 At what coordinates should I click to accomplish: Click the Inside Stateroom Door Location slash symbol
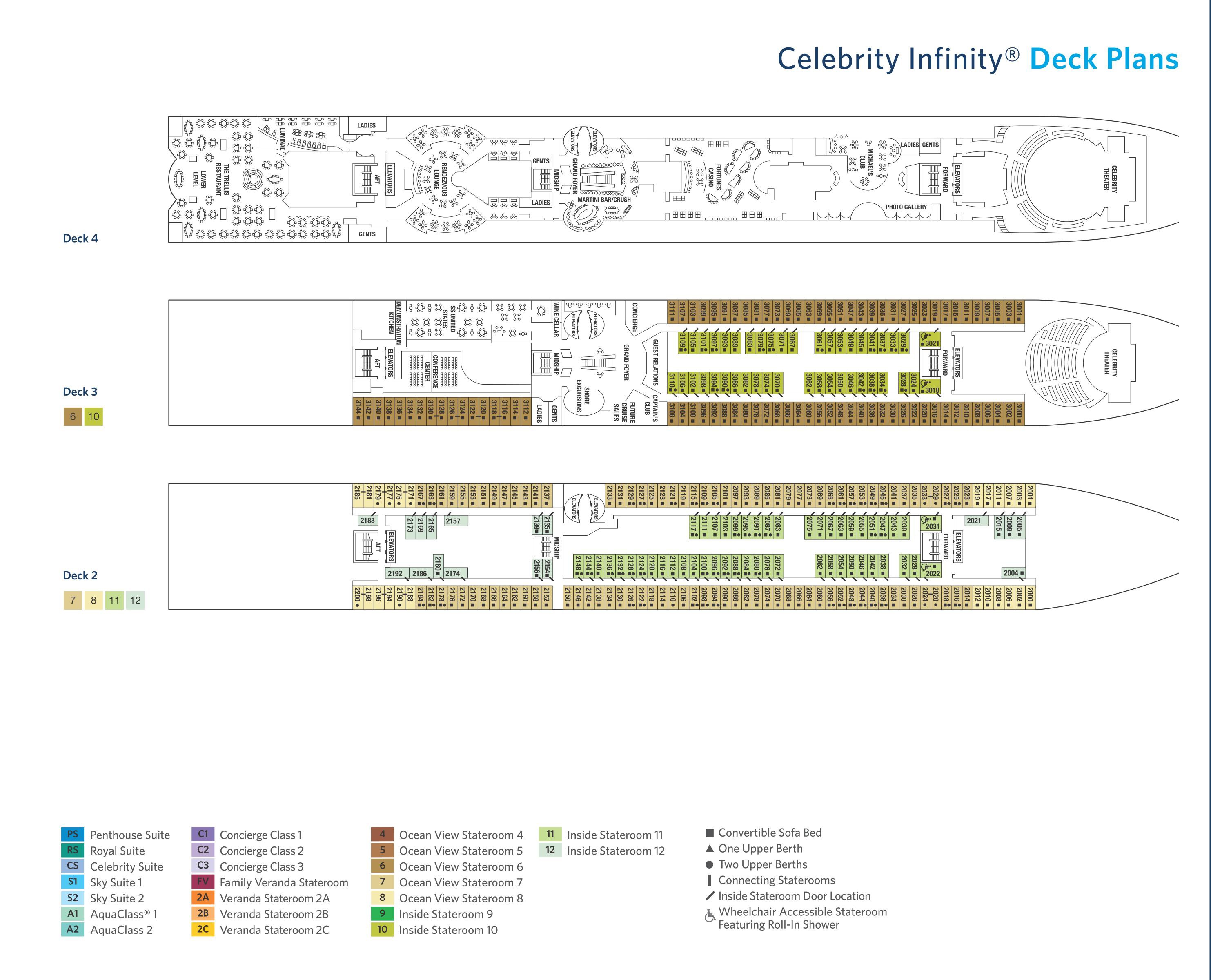click(x=710, y=896)
